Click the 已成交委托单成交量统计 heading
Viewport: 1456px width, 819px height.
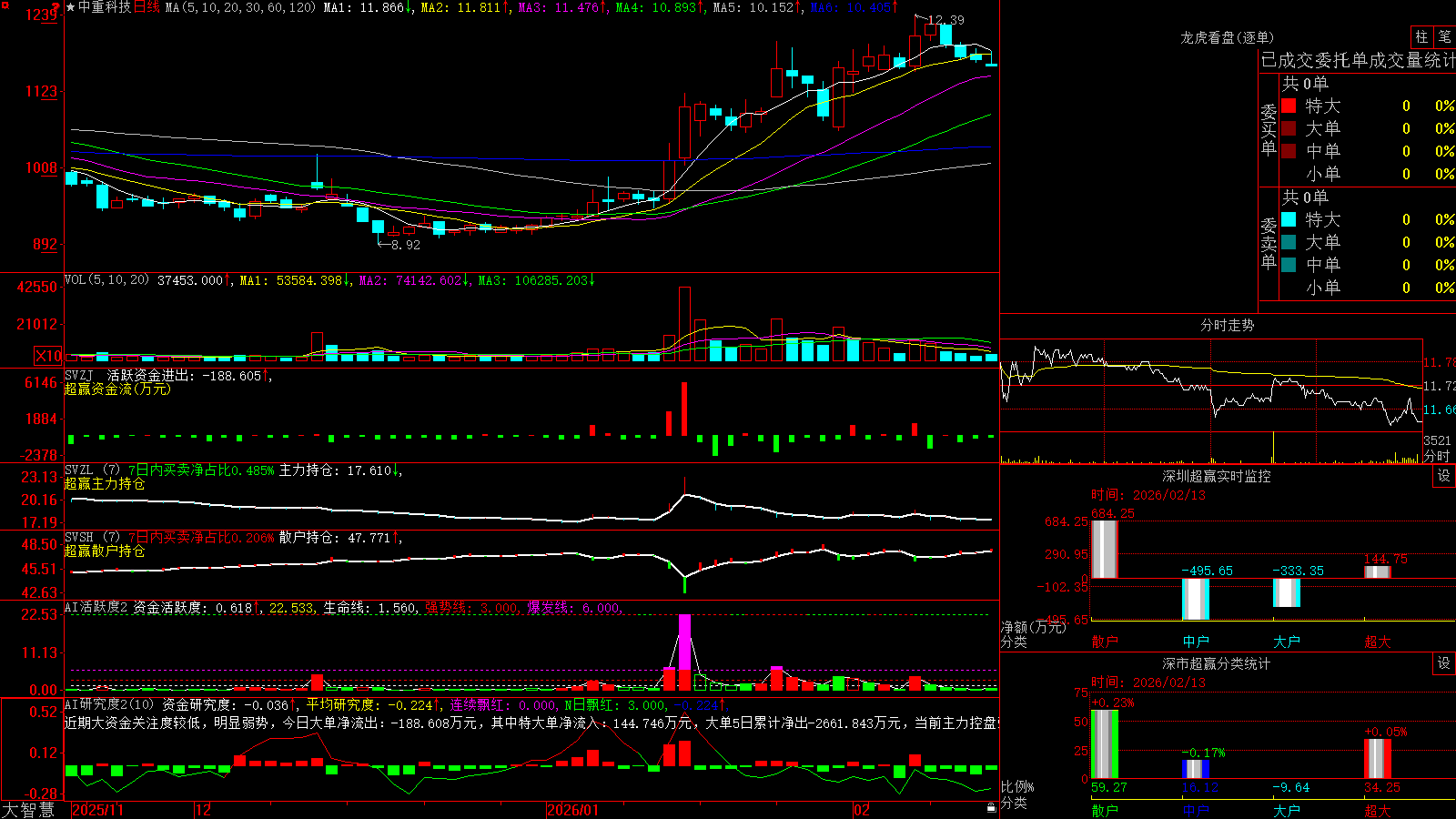tap(1358, 60)
